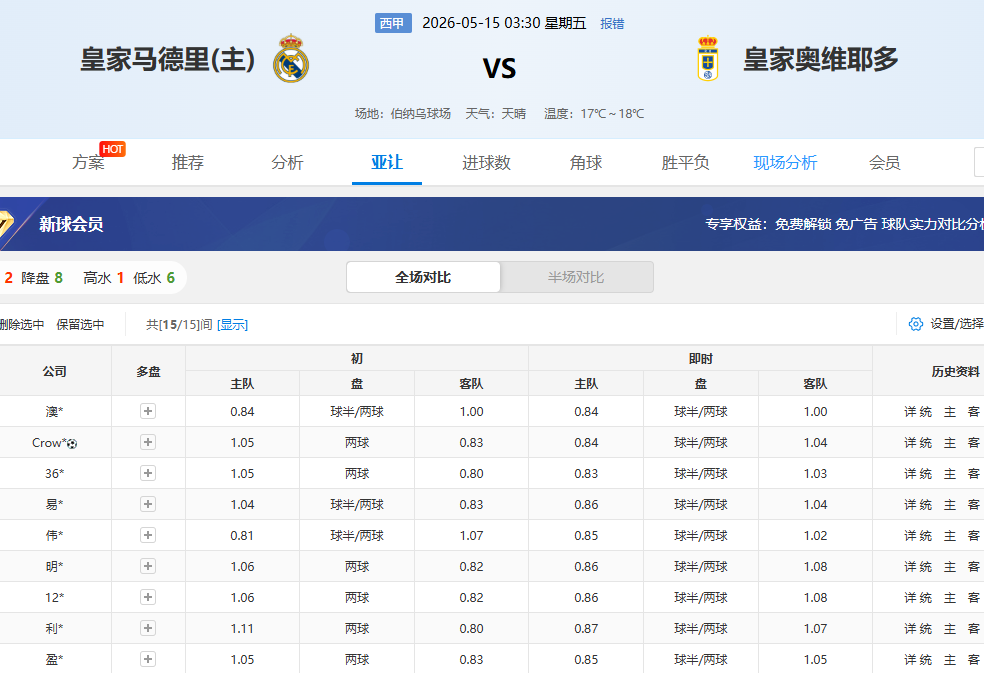Click the 盈* company name
The width and height of the screenshot is (984, 673).
(55, 659)
